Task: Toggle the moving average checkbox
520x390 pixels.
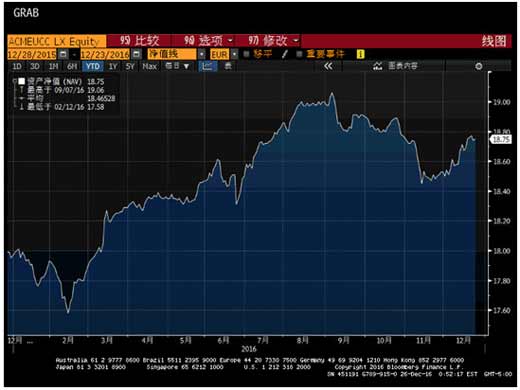Action: tap(246, 54)
